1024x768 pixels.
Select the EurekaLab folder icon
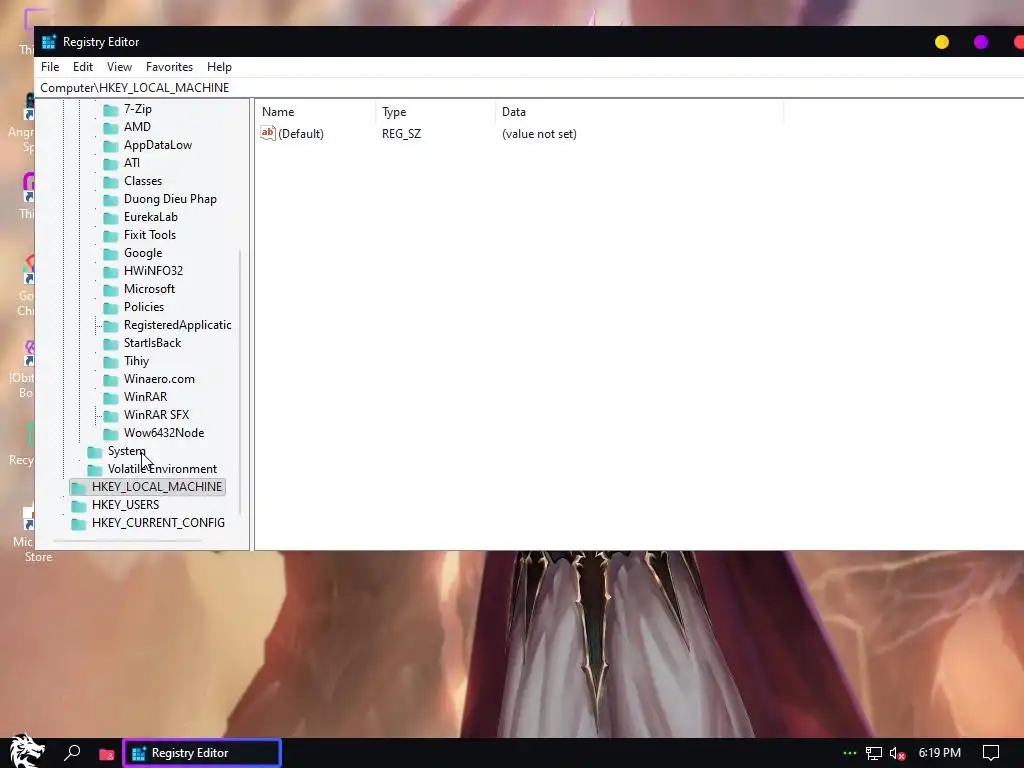pyautogui.click(x=111, y=217)
